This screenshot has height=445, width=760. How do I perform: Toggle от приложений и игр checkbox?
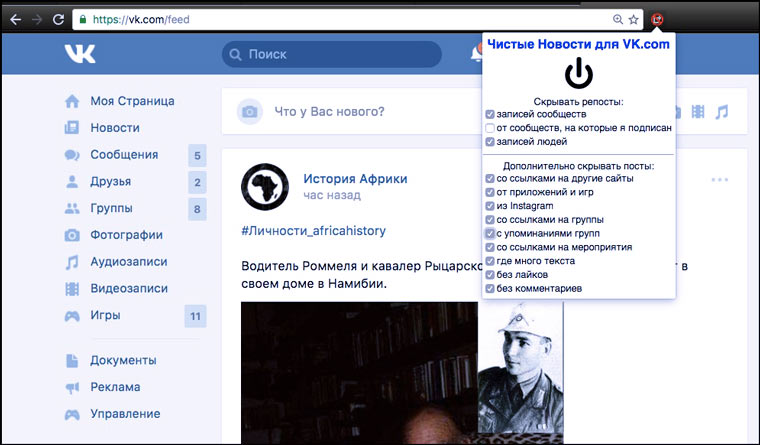point(490,192)
